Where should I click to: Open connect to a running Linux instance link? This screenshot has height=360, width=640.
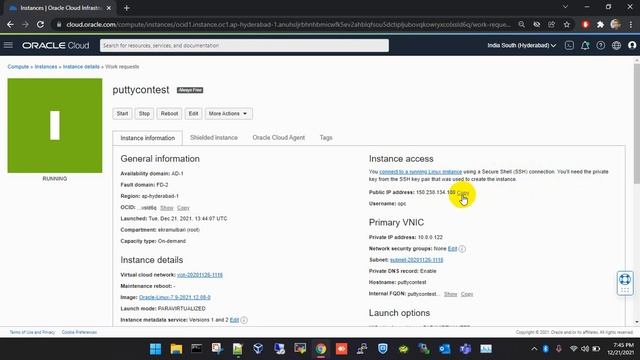pos(420,172)
